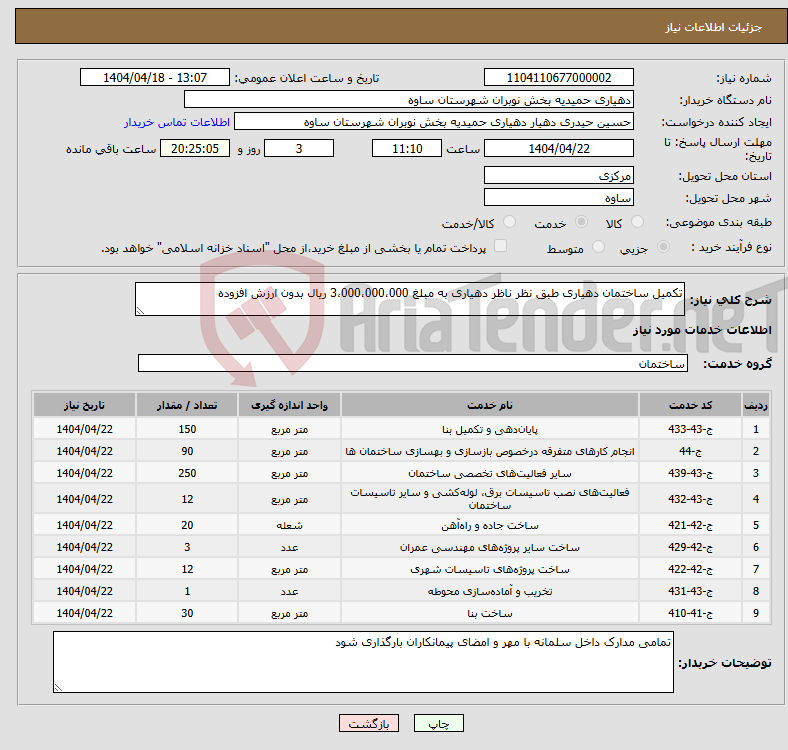Image resolution: width=788 pixels, height=750 pixels.
Task: Select the خدمت radio button
Action: (x=581, y=222)
